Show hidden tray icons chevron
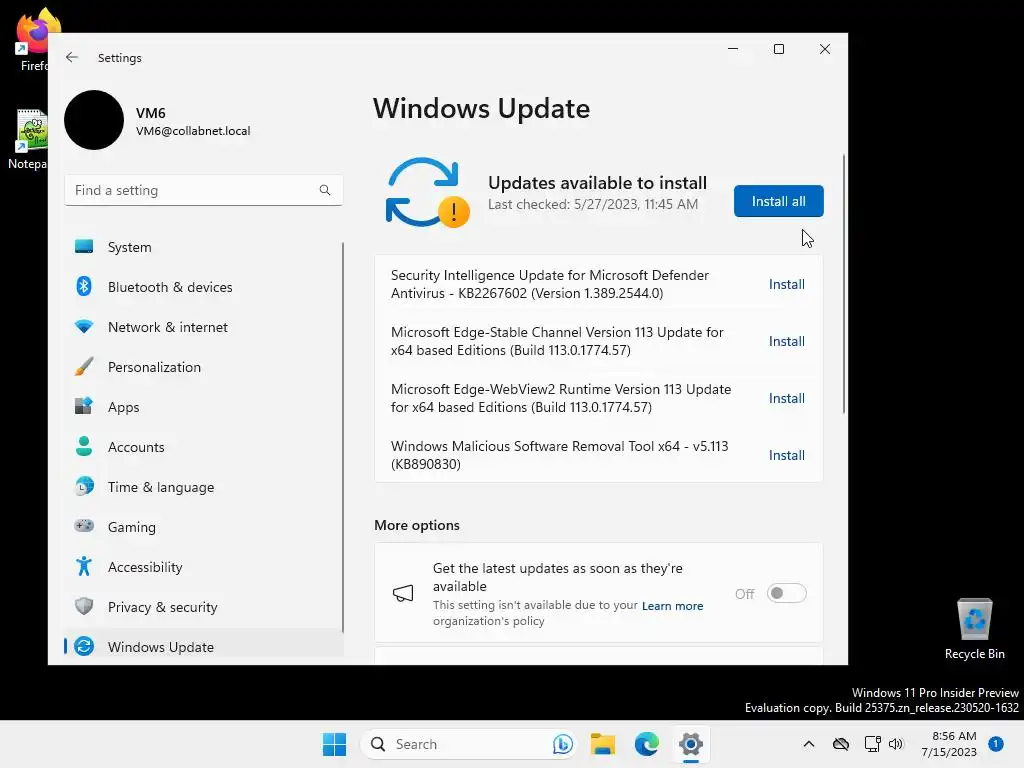 coord(808,744)
